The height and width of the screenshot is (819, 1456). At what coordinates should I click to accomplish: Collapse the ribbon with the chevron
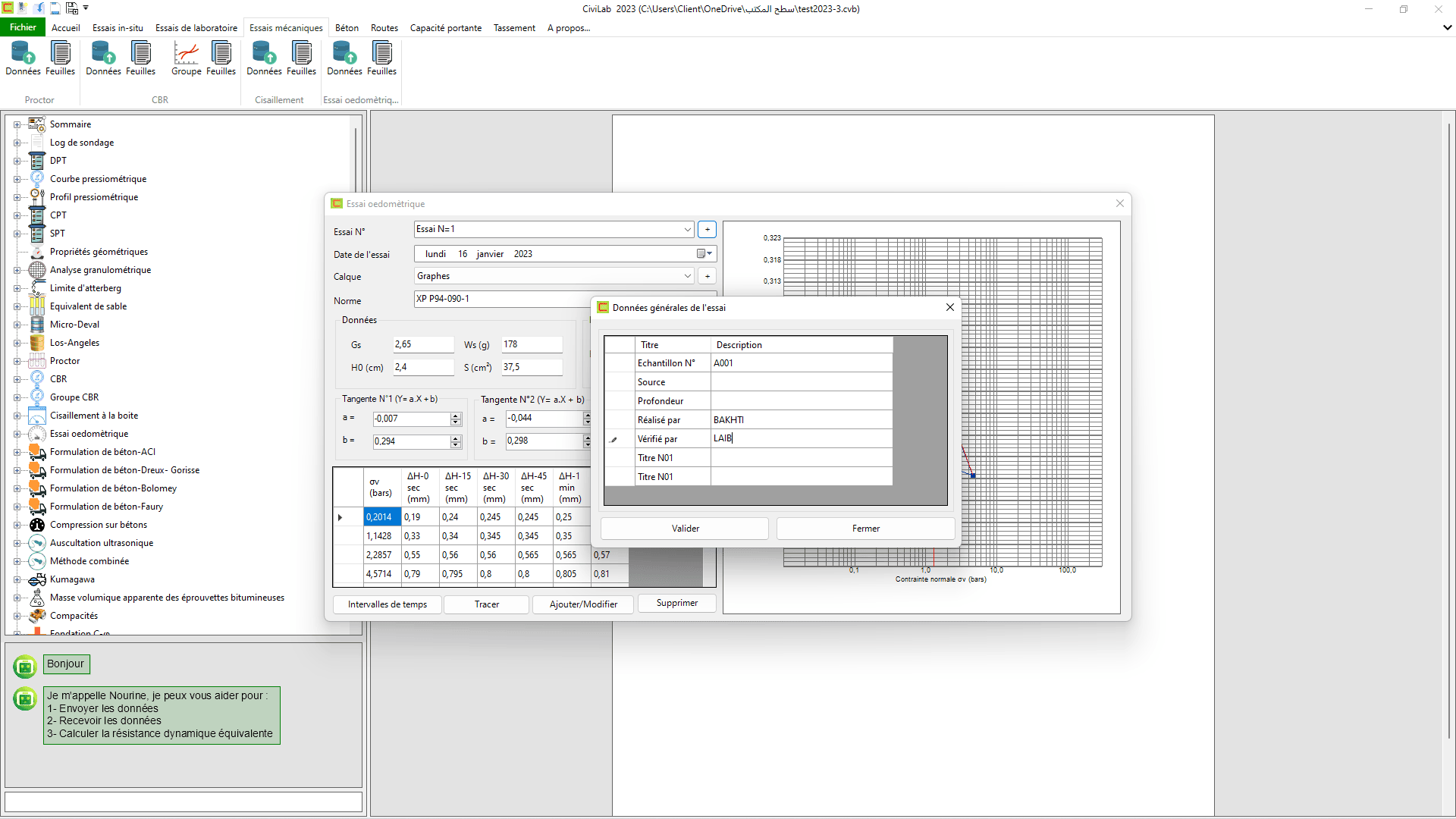pyautogui.click(x=1447, y=27)
